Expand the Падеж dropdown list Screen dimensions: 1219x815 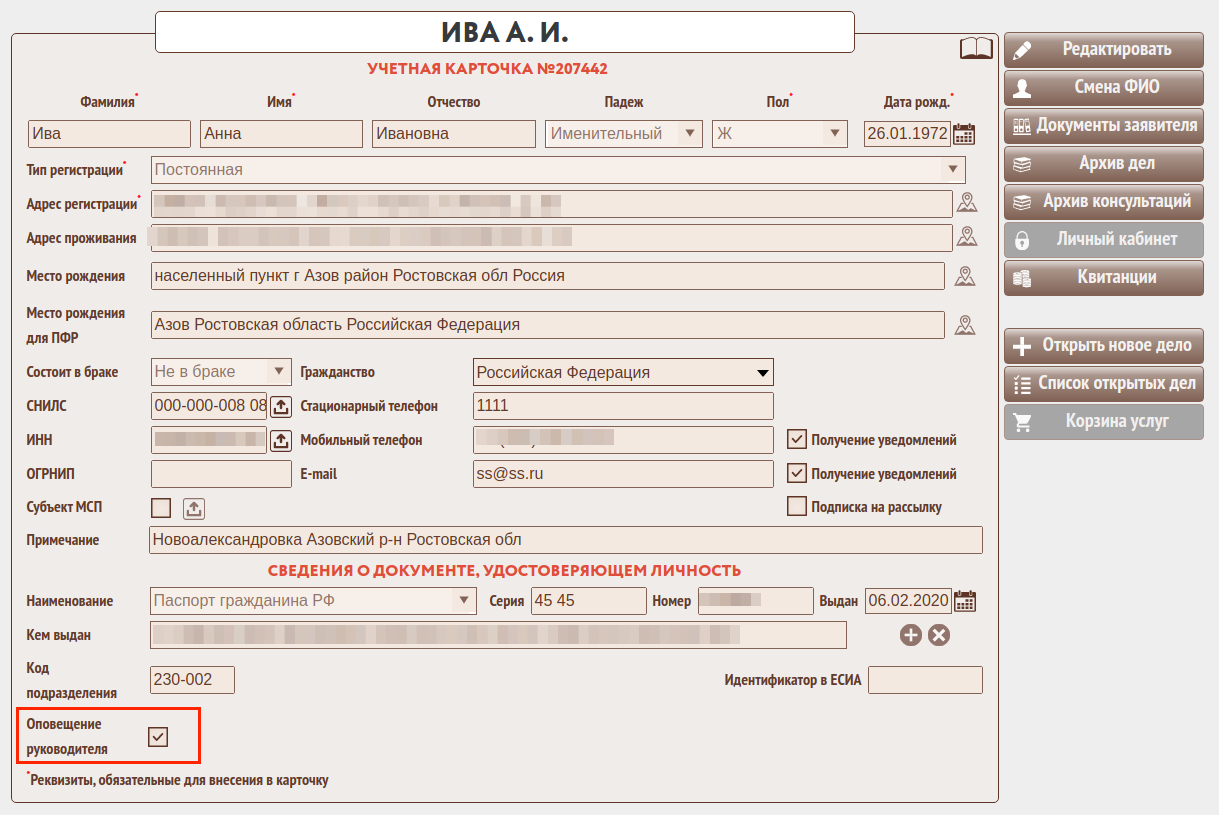pyautogui.click(x=688, y=134)
